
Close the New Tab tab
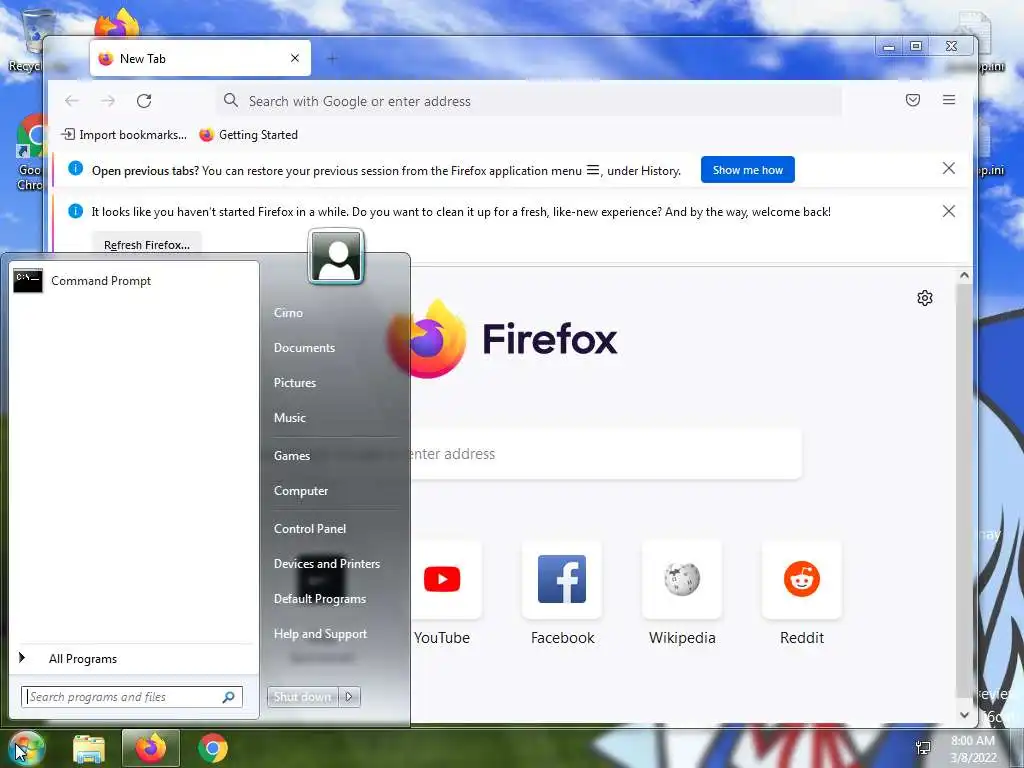(295, 58)
